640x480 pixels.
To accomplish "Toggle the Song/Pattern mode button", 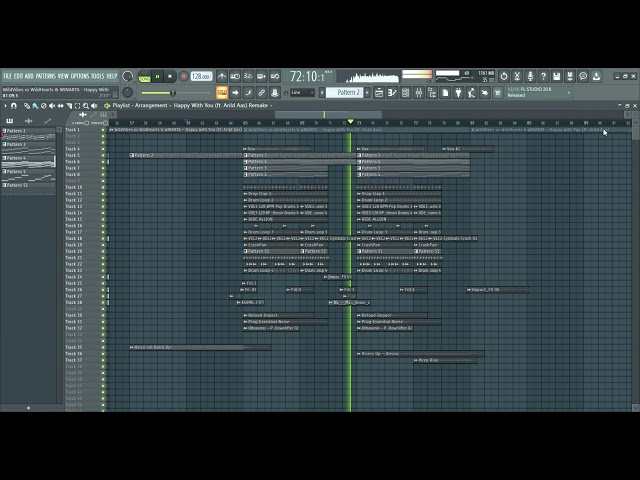I will coord(144,76).
